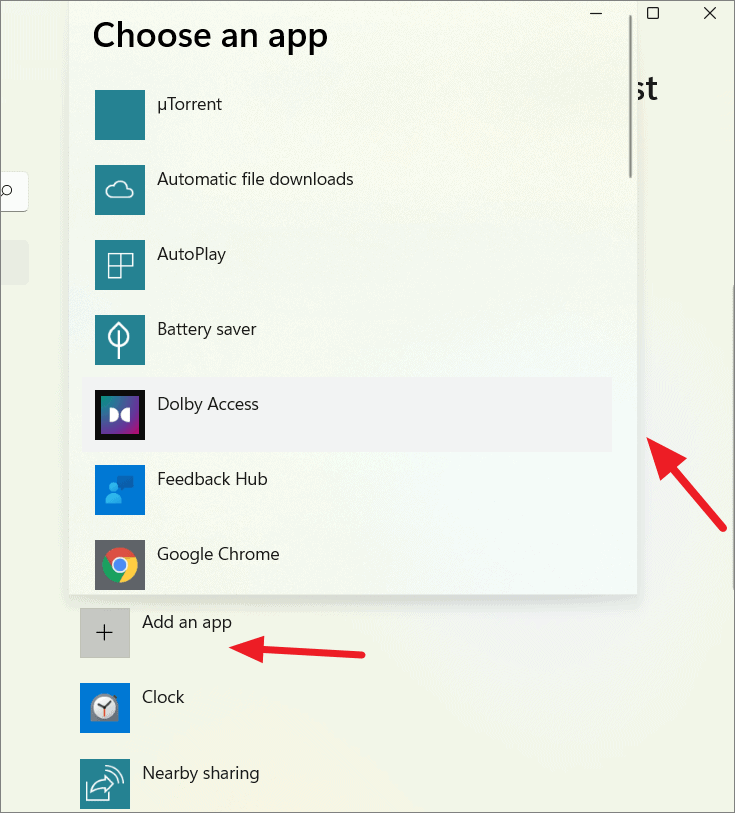
Task: Select the Automatic file downloads cloud icon
Action: pos(120,190)
